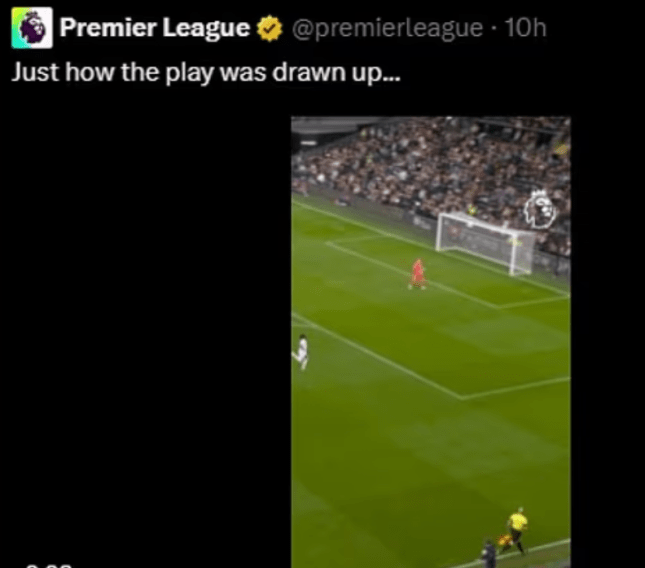Click the word "Just" in the tweet
Image resolution: width=645 pixels, height=568 pixels.
[x=35, y=72]
